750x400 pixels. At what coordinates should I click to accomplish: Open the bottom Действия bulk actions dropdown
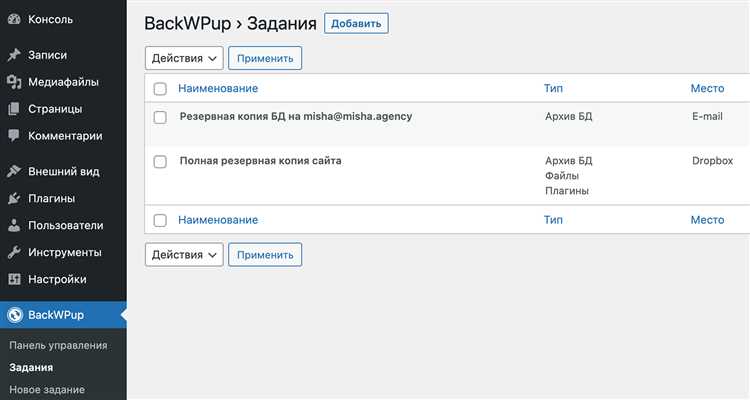[184, 255]
